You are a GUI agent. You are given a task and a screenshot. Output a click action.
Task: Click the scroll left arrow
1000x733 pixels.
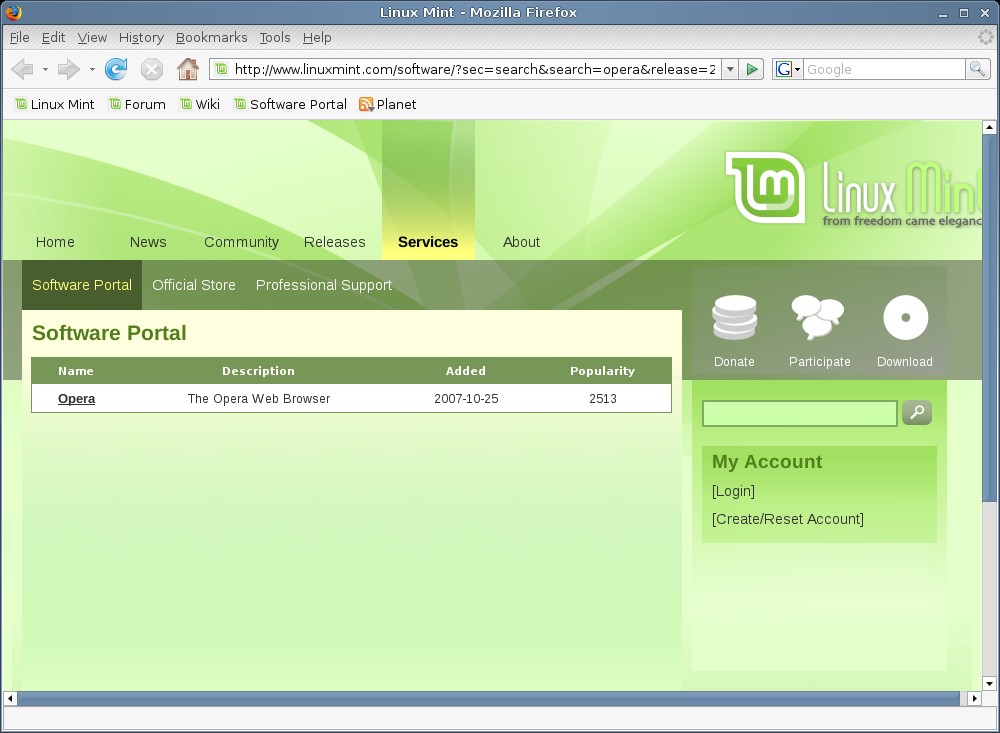(x=10, y=699)
